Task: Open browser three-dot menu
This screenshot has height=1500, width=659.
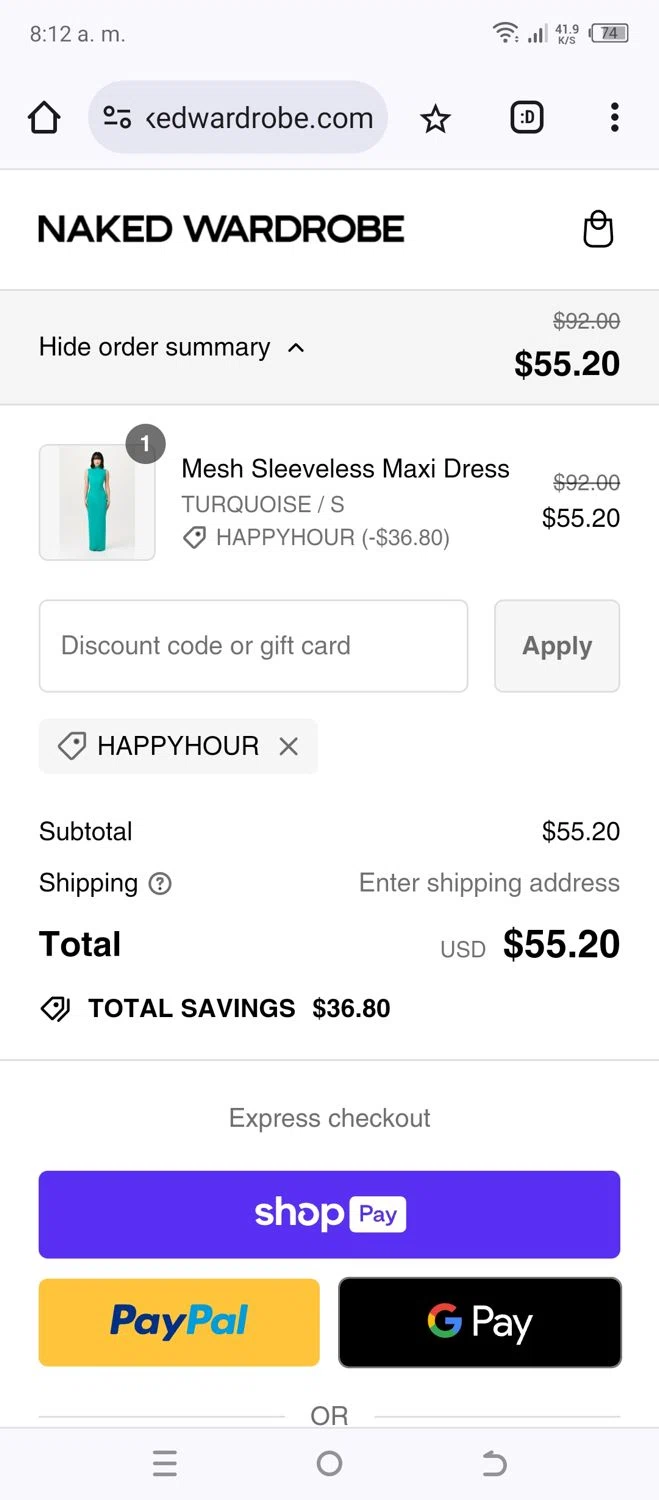Action: 614,118
